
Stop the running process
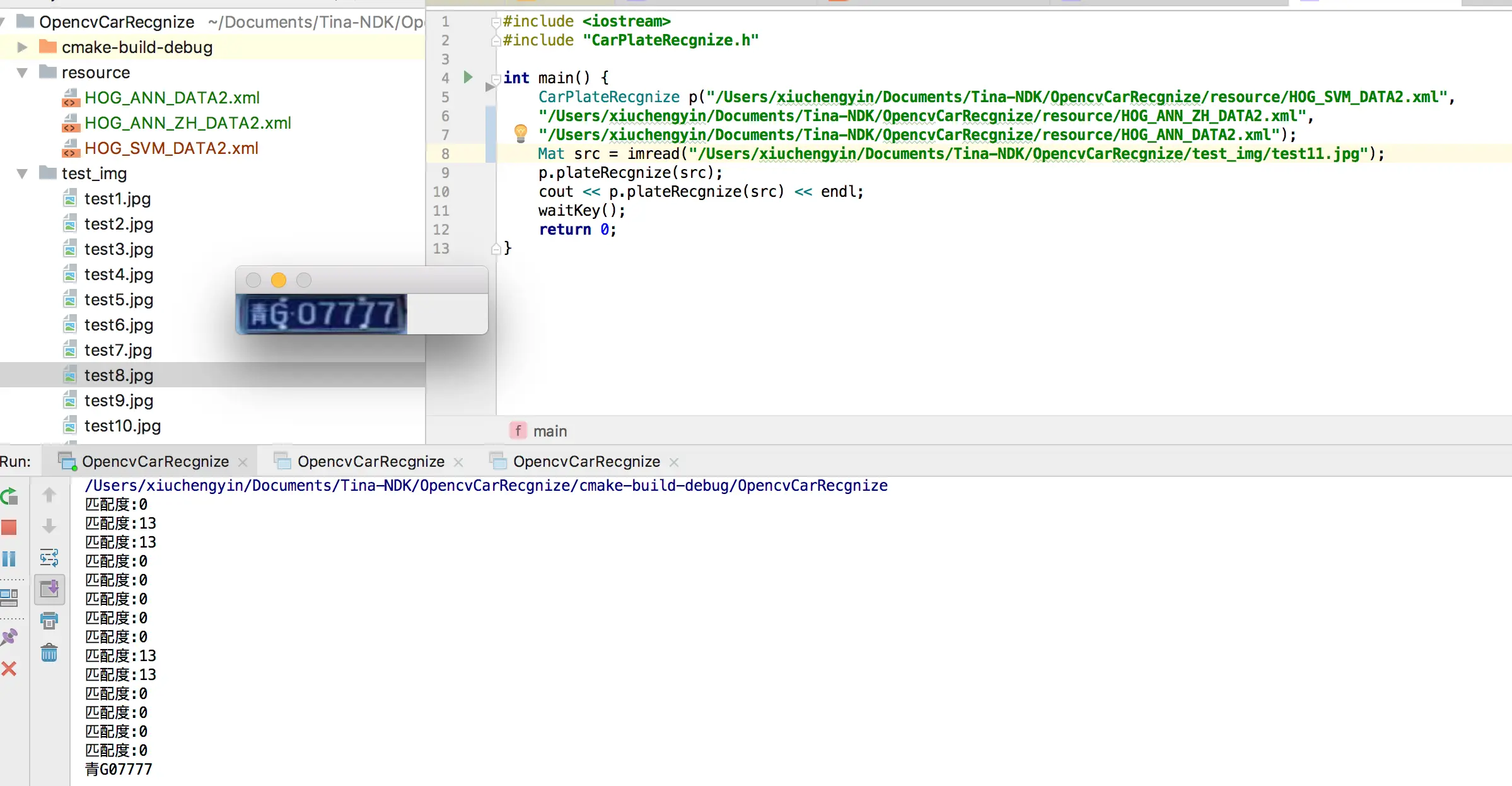tap(9, 527)
